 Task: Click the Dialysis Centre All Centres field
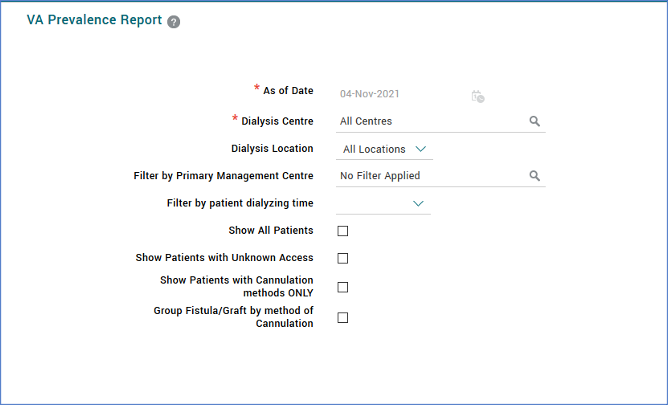pyautogui.click(x=430, y=121)
